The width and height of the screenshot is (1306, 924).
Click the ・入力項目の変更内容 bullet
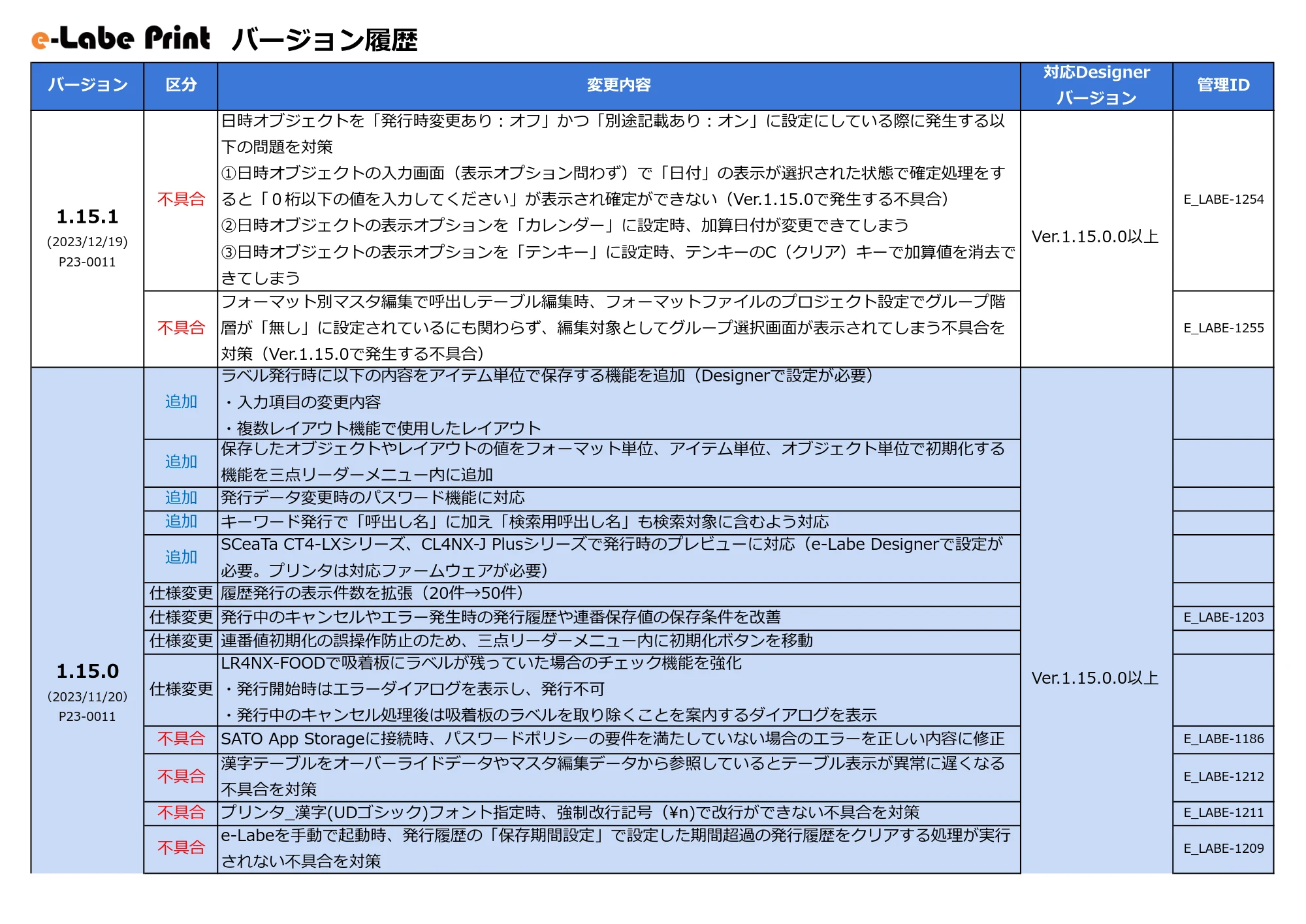click(302, 402)
